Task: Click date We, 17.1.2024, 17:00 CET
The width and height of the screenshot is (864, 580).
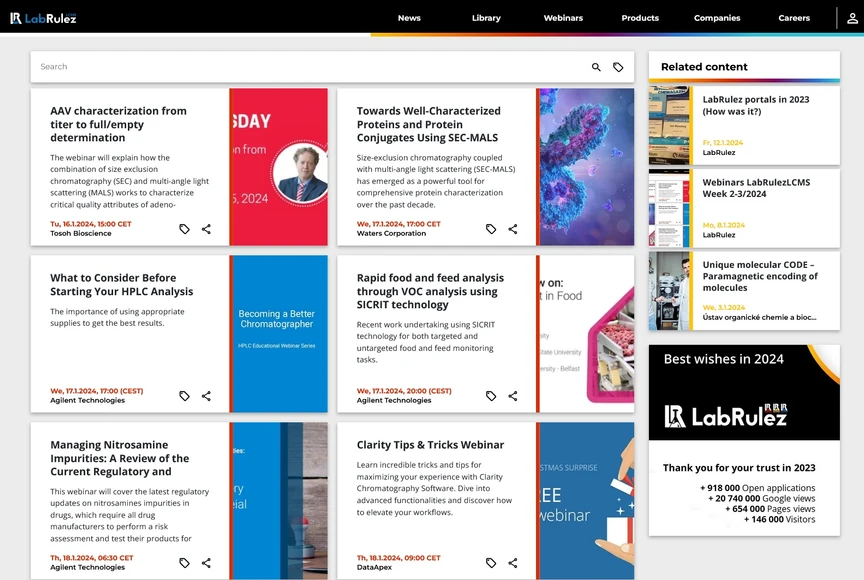Action: 398,224
